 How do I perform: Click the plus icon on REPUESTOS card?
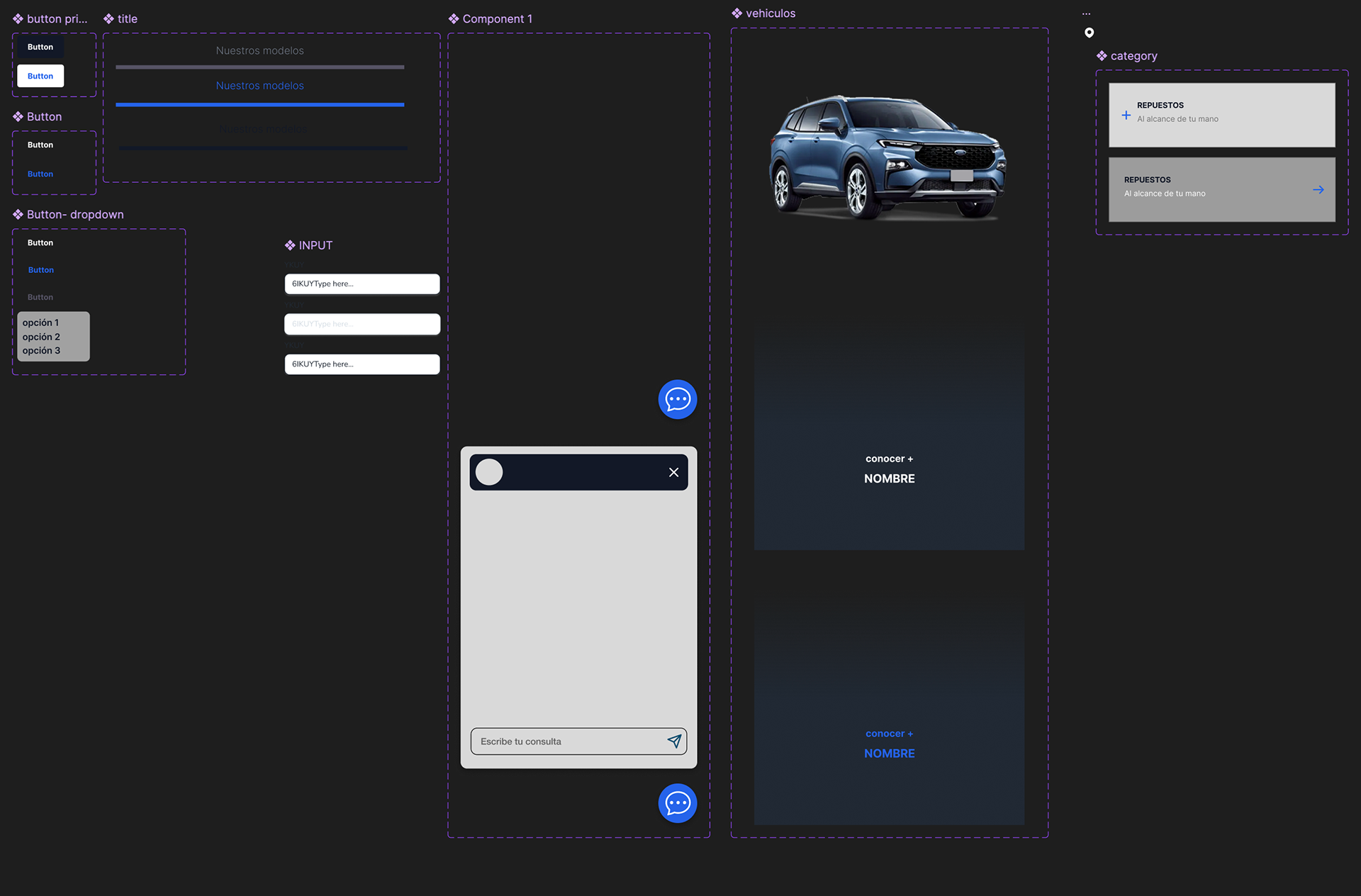click(1126, 115)
